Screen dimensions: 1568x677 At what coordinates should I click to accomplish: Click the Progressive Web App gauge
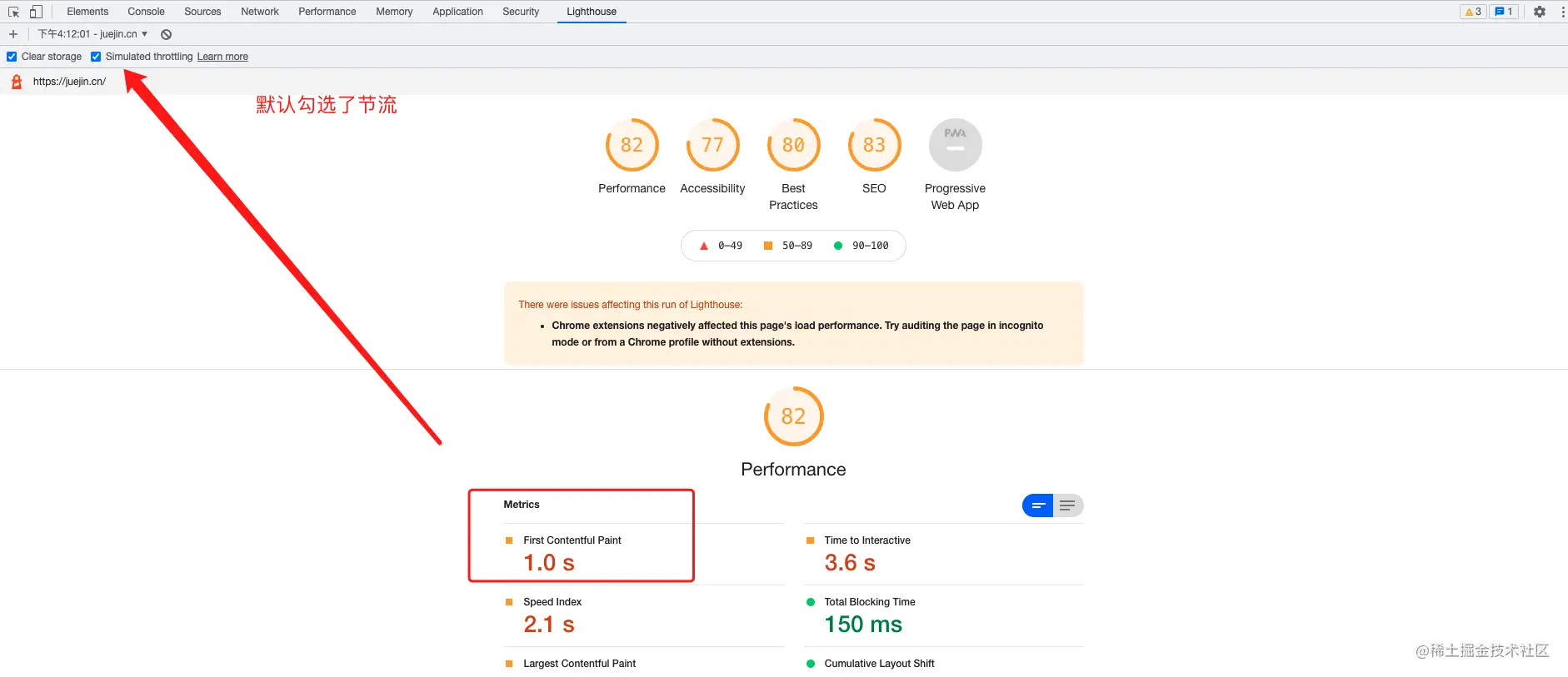coord(955,145)
